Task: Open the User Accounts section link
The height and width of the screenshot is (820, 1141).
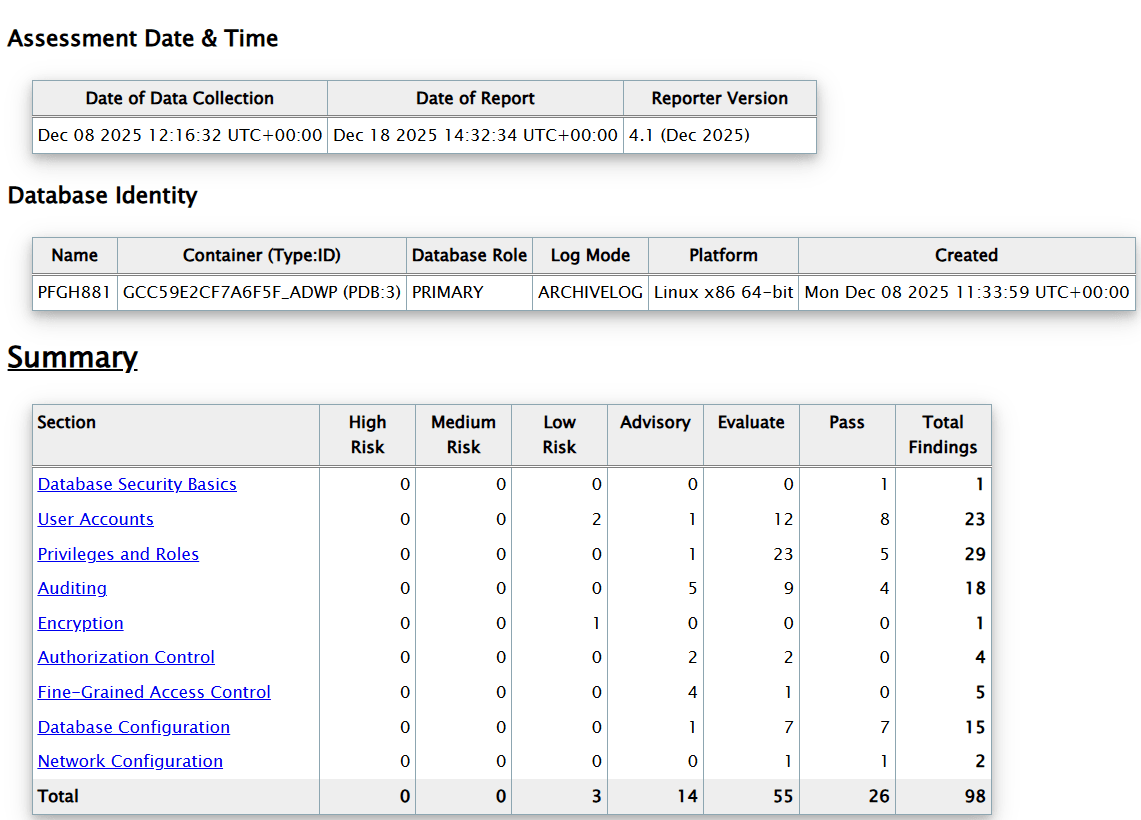Action: pyautogui.click(x=95, y=519)
